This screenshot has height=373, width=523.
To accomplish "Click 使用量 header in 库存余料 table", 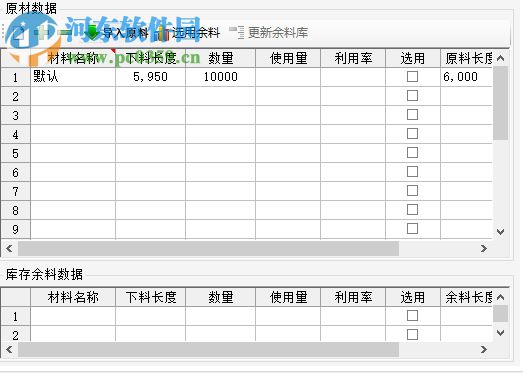I will pos(288,297).
